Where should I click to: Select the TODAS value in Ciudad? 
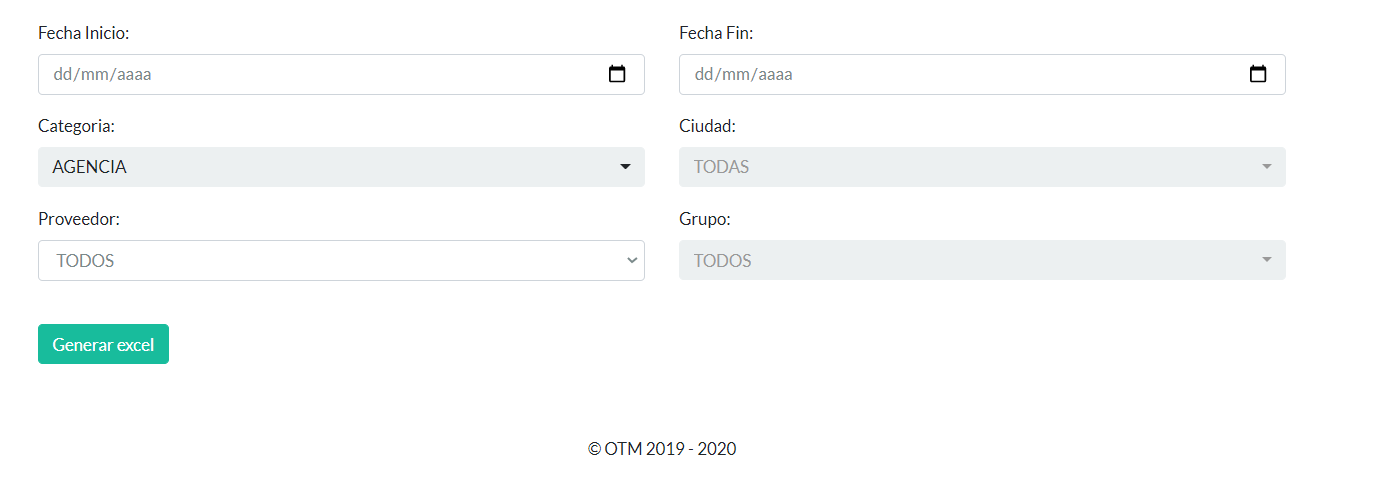pos(721,167)
